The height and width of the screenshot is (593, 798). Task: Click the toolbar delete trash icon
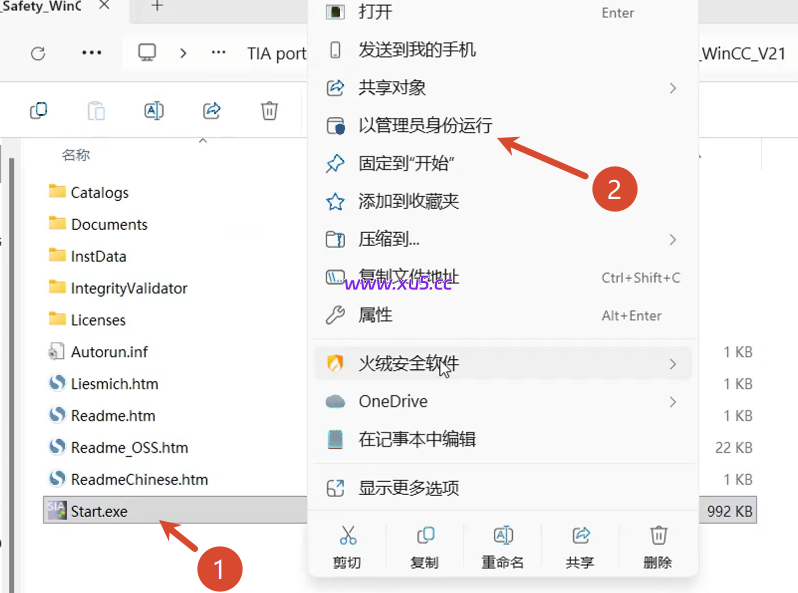point(269,111)
